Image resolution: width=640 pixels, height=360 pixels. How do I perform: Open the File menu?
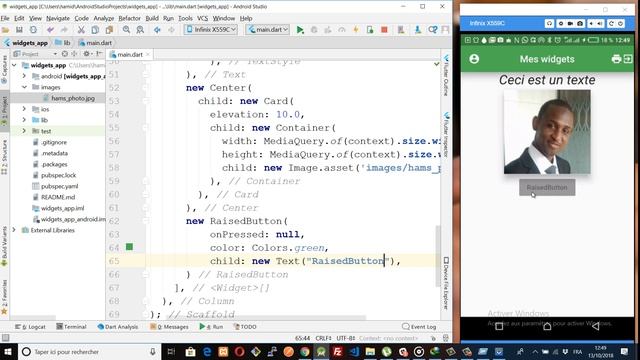5,18
